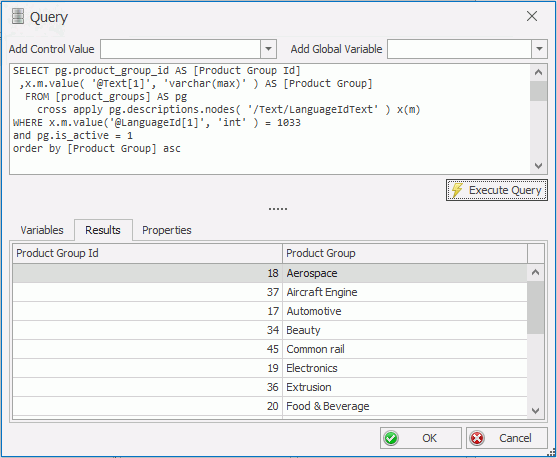Click the results grid scroll-down arrow
Viewport: 557px width, 458px height.
[535, 411]
